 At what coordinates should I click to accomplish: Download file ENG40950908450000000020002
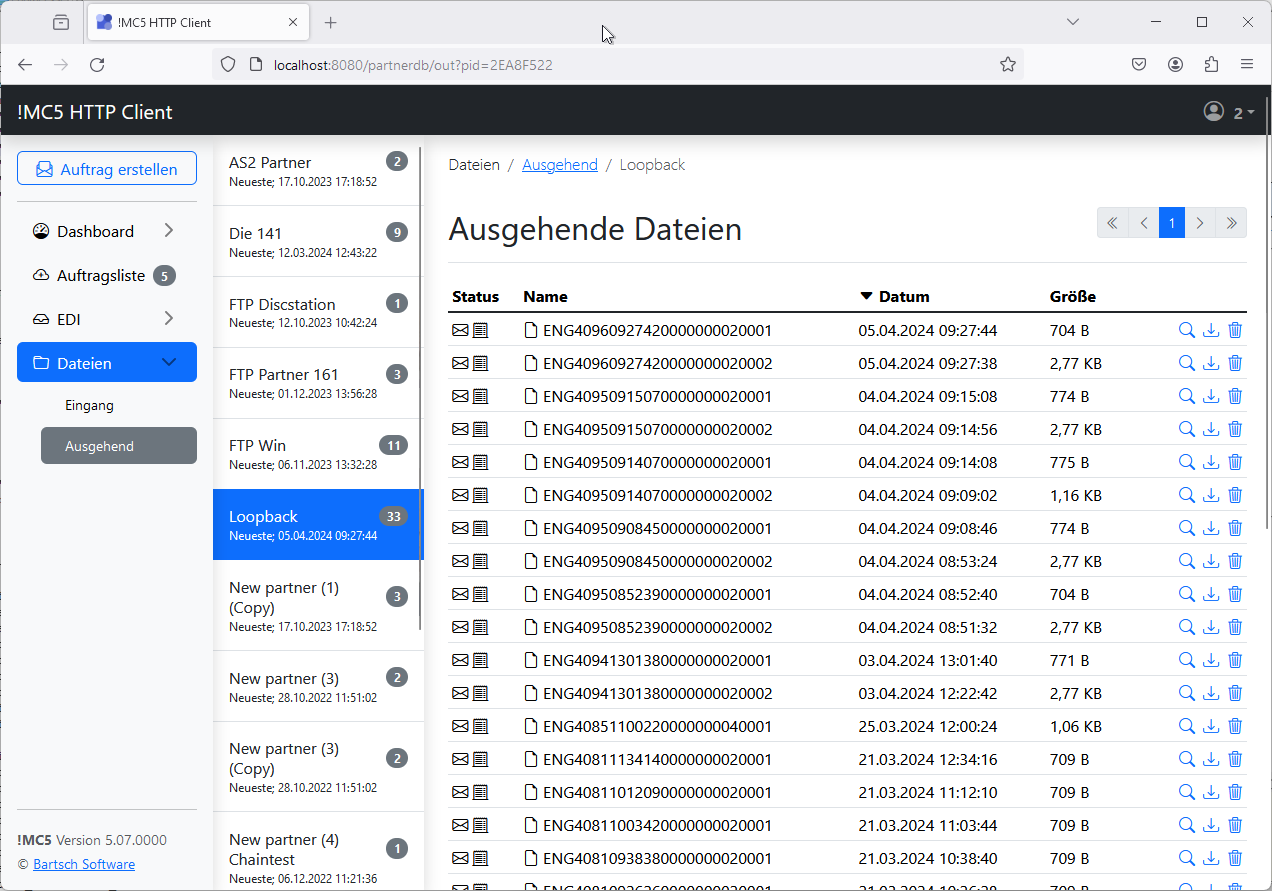click(1211, 562)
